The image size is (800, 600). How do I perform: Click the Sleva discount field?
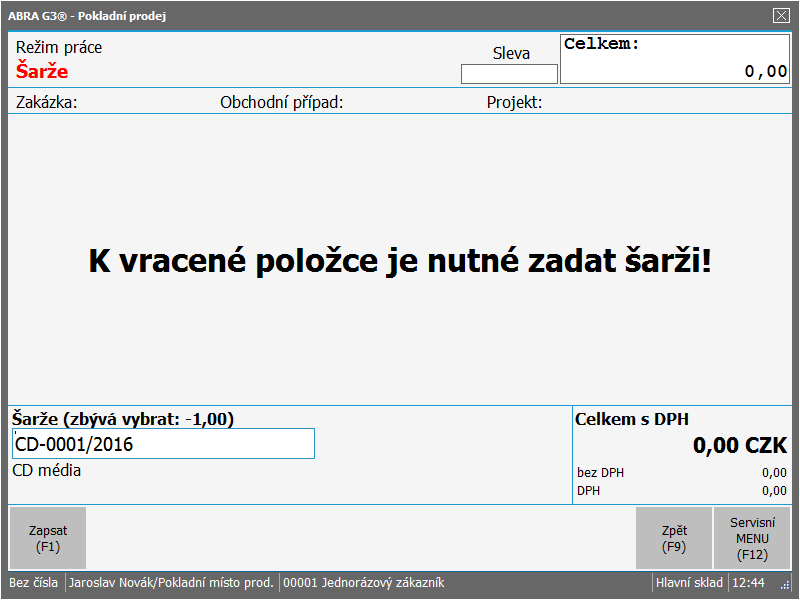tap(509, 74)
